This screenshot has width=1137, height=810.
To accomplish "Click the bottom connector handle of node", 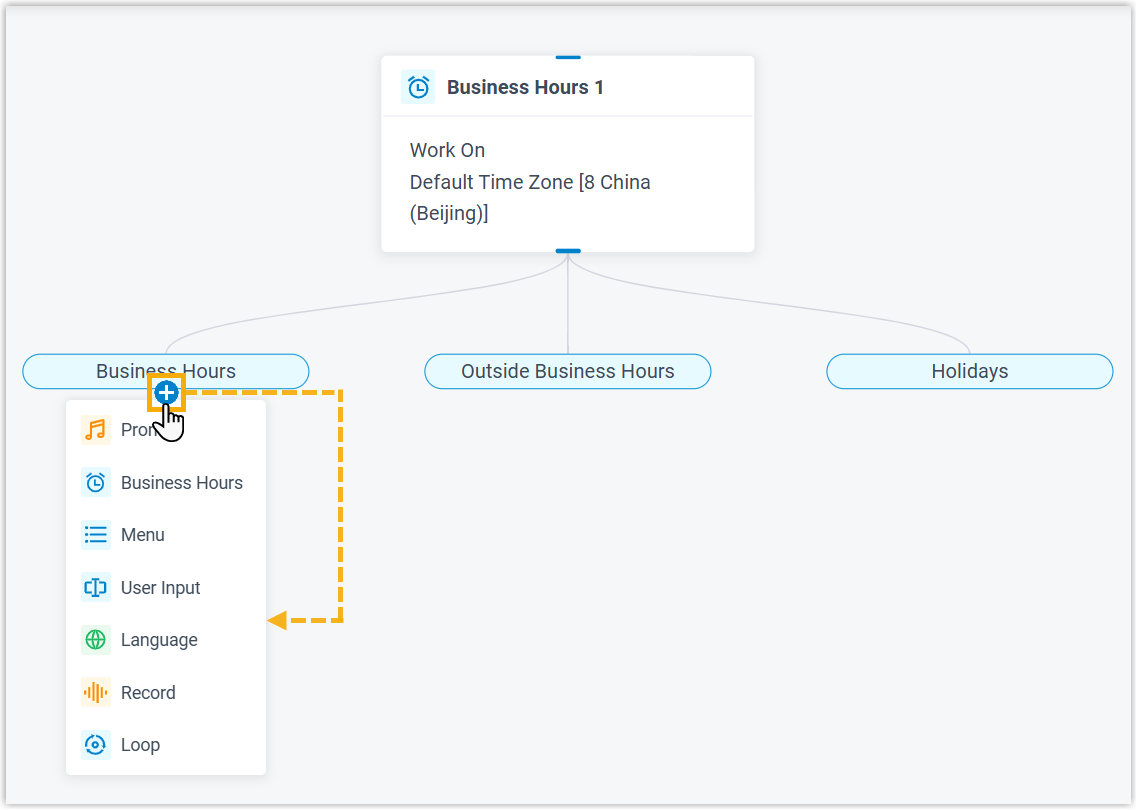I will point(568,251).
